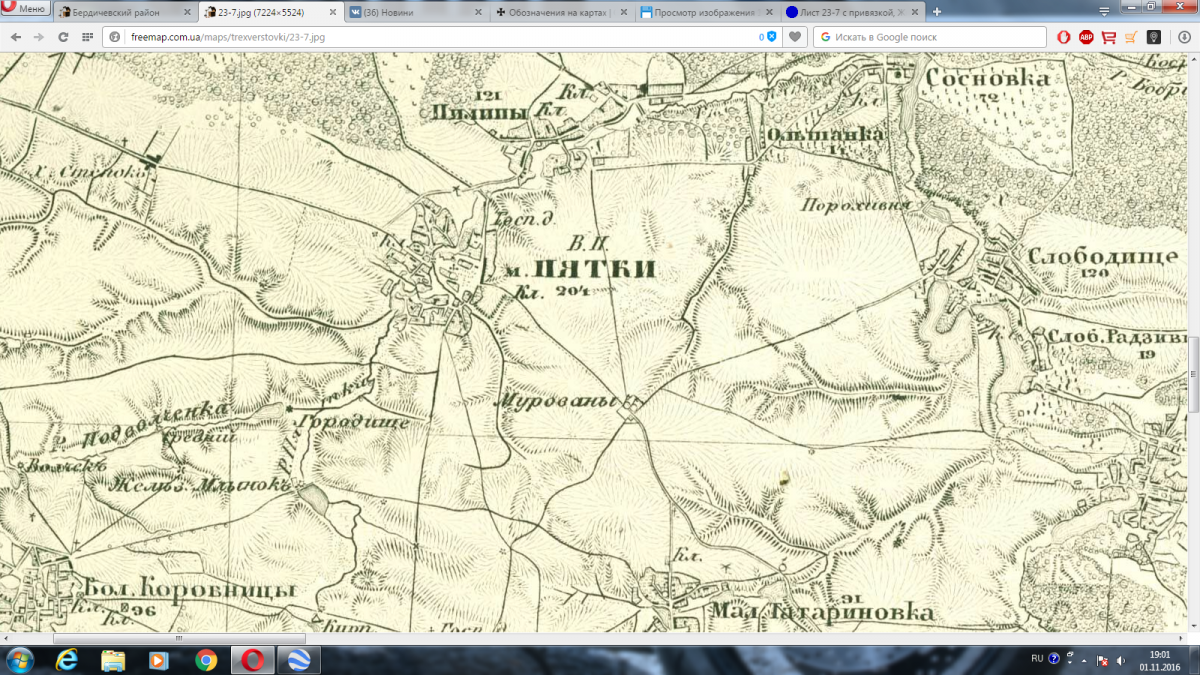Open the downloads arrow icon

coord(1182,37)
